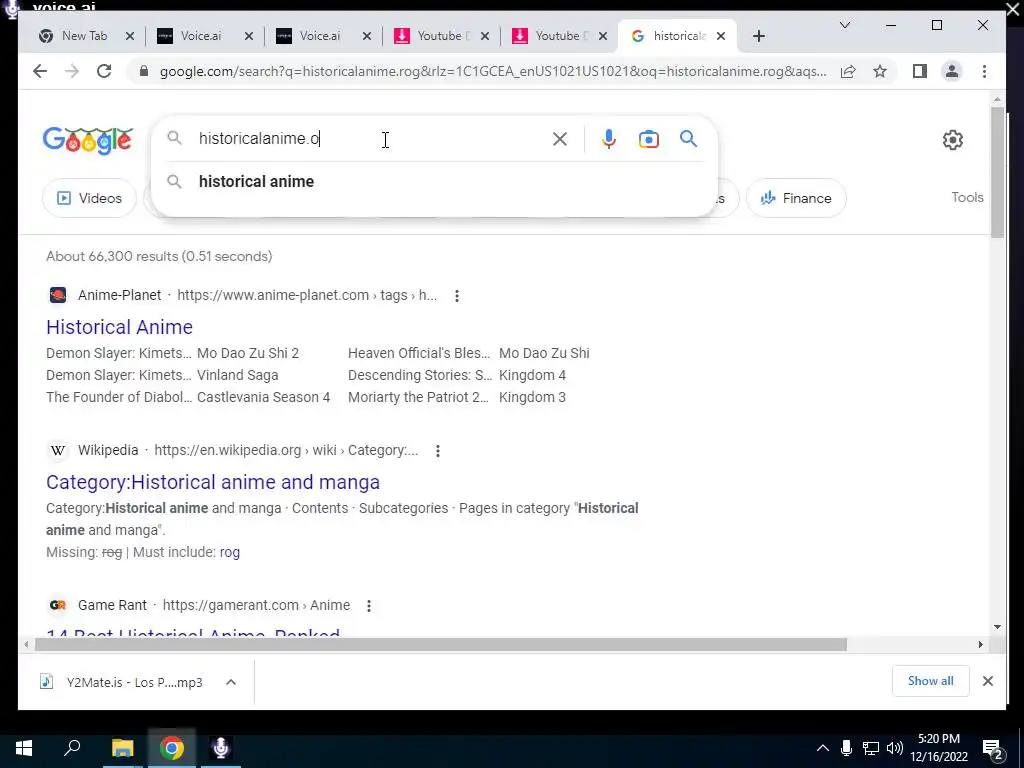Click the vertical scrollbar down arrow

[x=997, y=627]
